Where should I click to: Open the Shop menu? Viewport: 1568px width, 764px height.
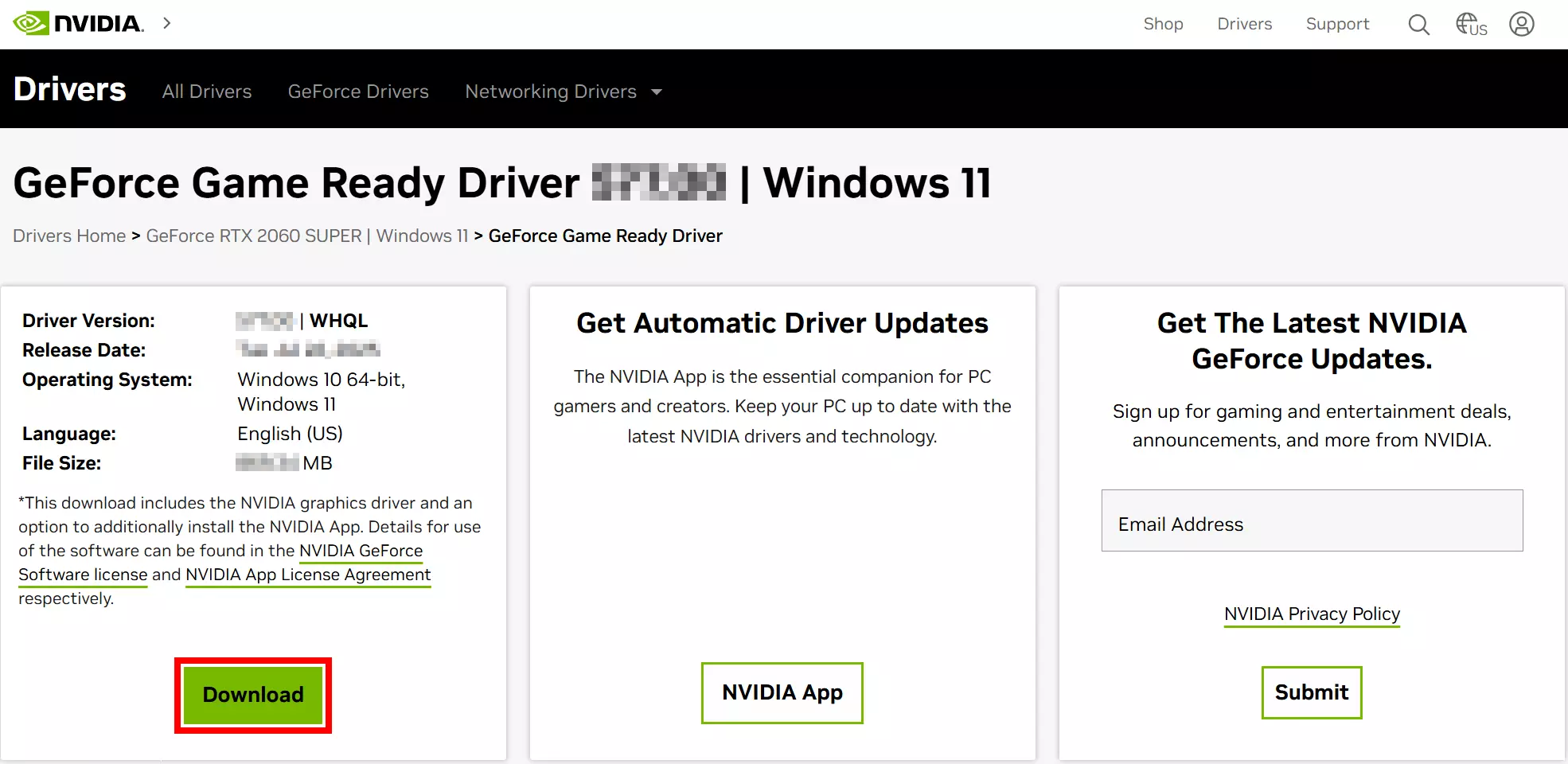pos(1163,24)
